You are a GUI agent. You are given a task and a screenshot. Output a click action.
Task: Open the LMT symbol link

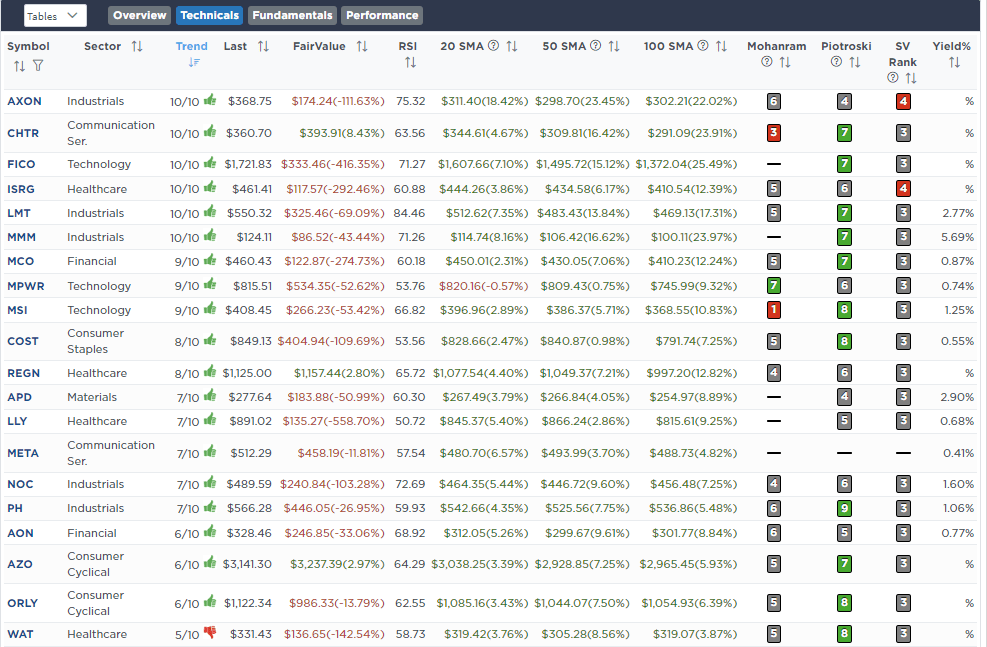point(19,213)
